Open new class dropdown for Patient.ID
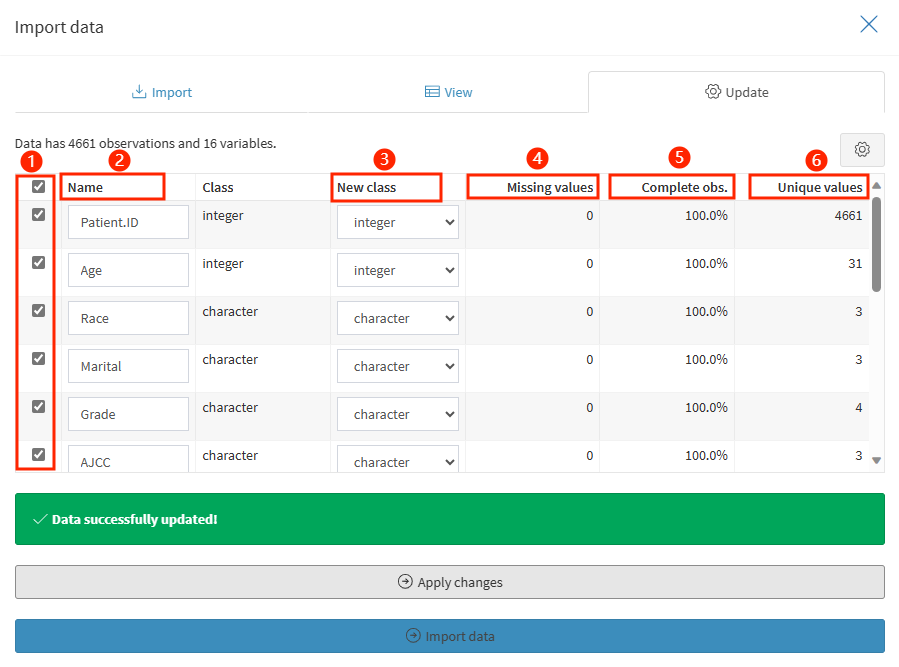The image size is (899, 667). click(397, 223)
